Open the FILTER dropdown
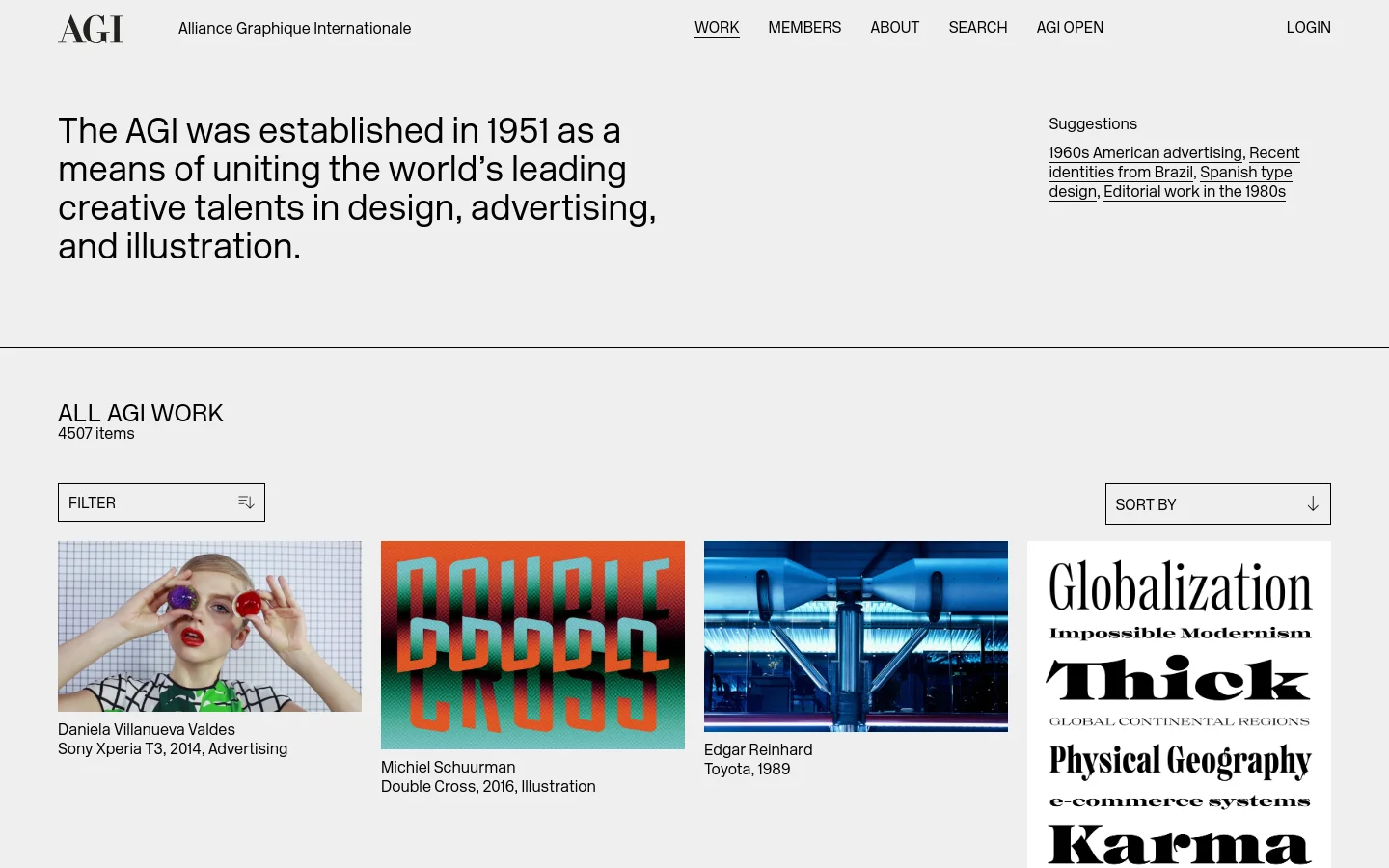Screen dimensions: 1389x868 [161, 502]
